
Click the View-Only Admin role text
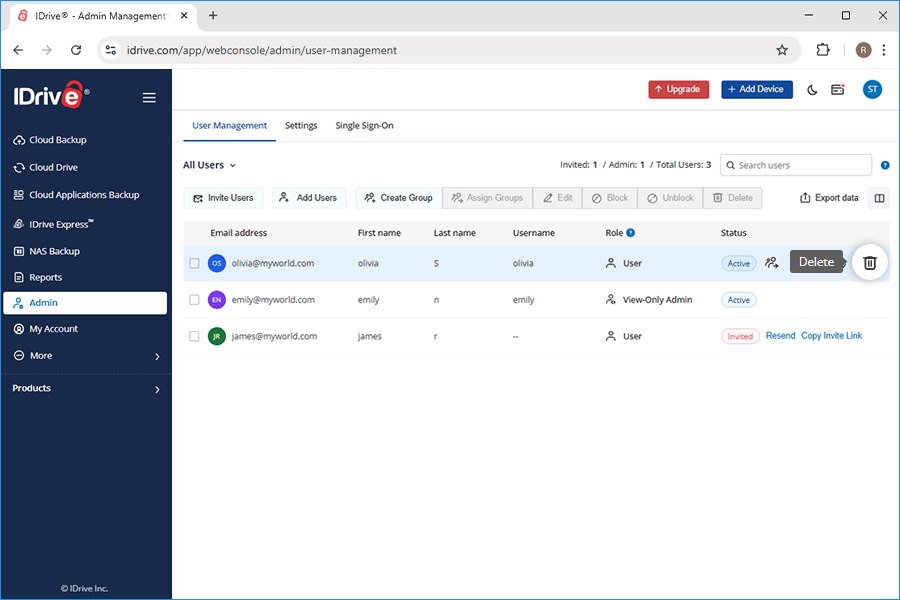click(x=657, y=300)
